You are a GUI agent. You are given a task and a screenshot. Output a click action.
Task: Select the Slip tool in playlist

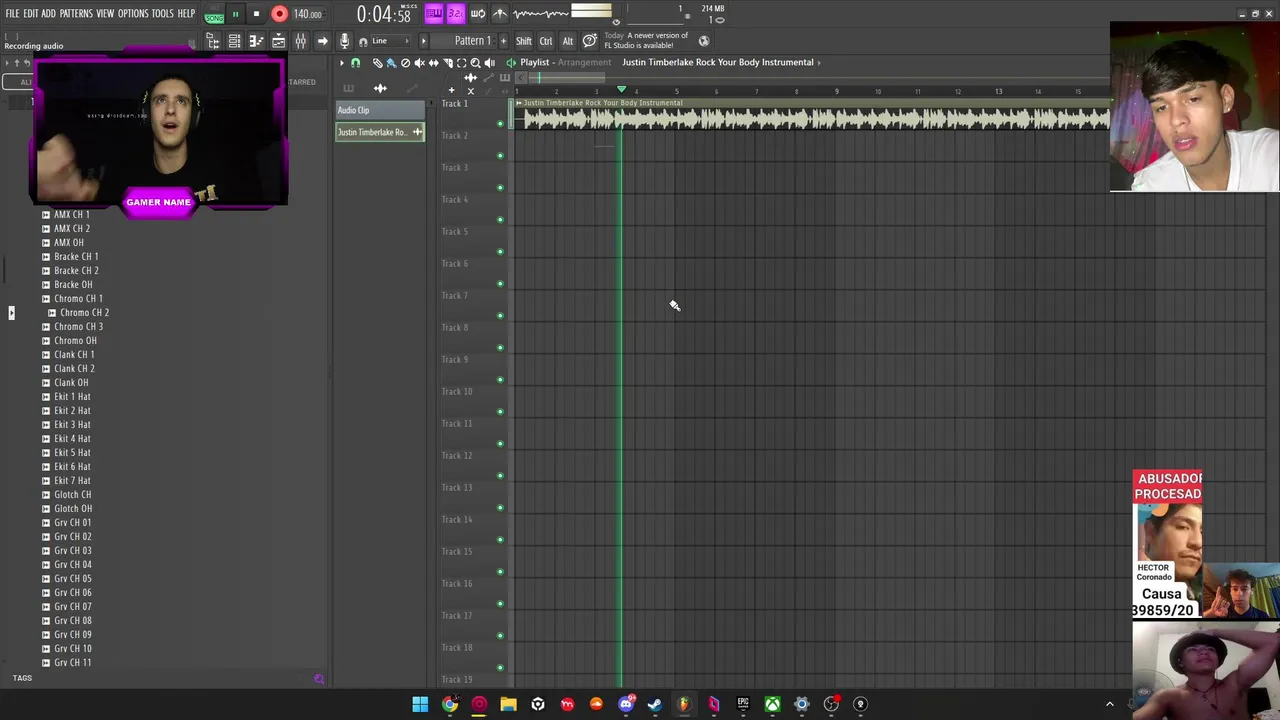pyautogui.click(x=433, y=63)
